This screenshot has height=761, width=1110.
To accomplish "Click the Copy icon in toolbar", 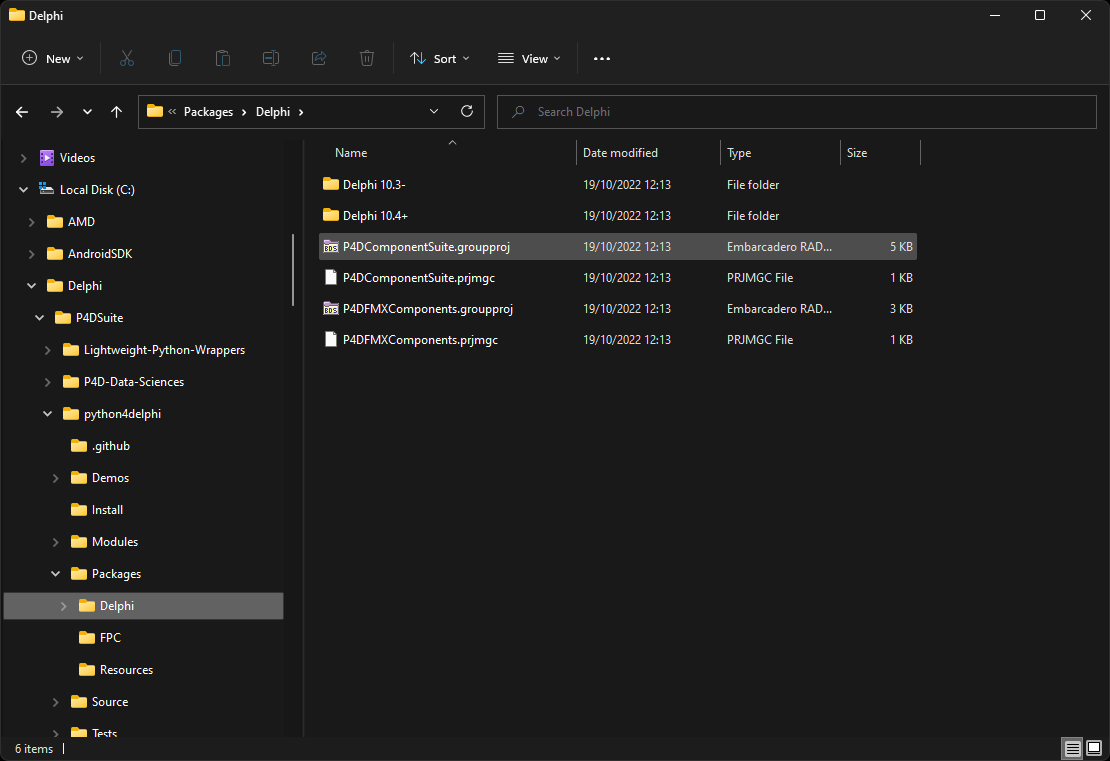I will pyautogui.click(x=175, y=59).
